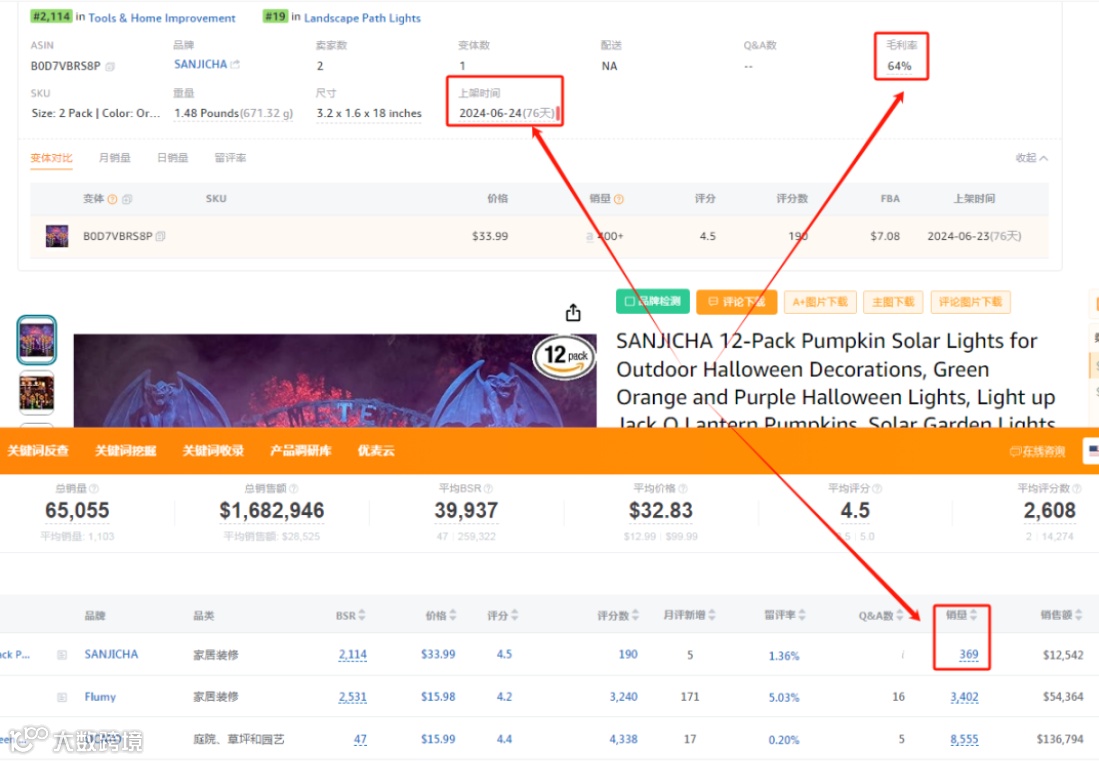Screen dimensions: 1099x761
Task: Select the second product gallery thumbnail
Action: 36,393
